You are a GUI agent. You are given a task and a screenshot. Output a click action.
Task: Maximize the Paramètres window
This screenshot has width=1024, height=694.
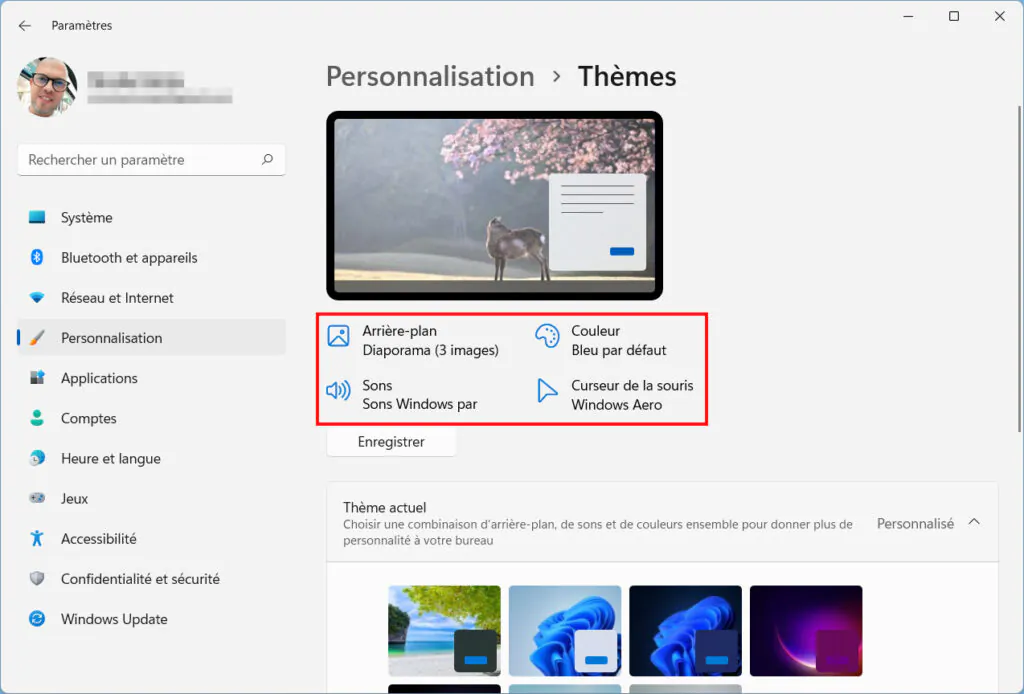pyautogui.click(x=954, y=16)
